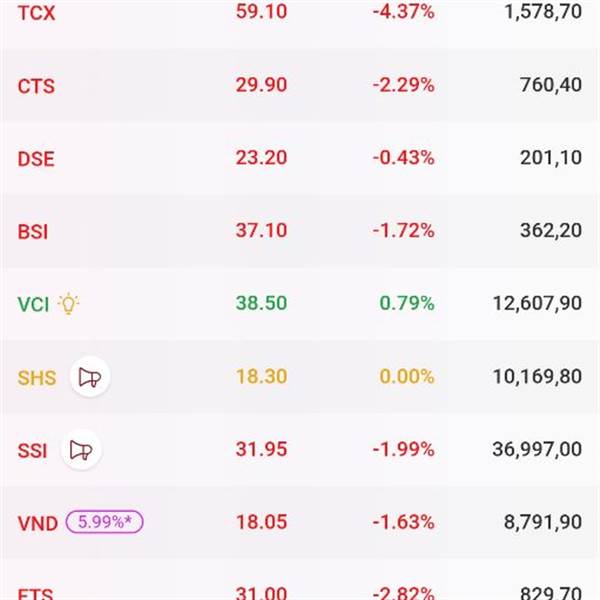Viewport: 600px width, 600px height.
Task: Tap the lightbulb icon beside VCI
Action: pyautogui.click(x=68, y=304)
